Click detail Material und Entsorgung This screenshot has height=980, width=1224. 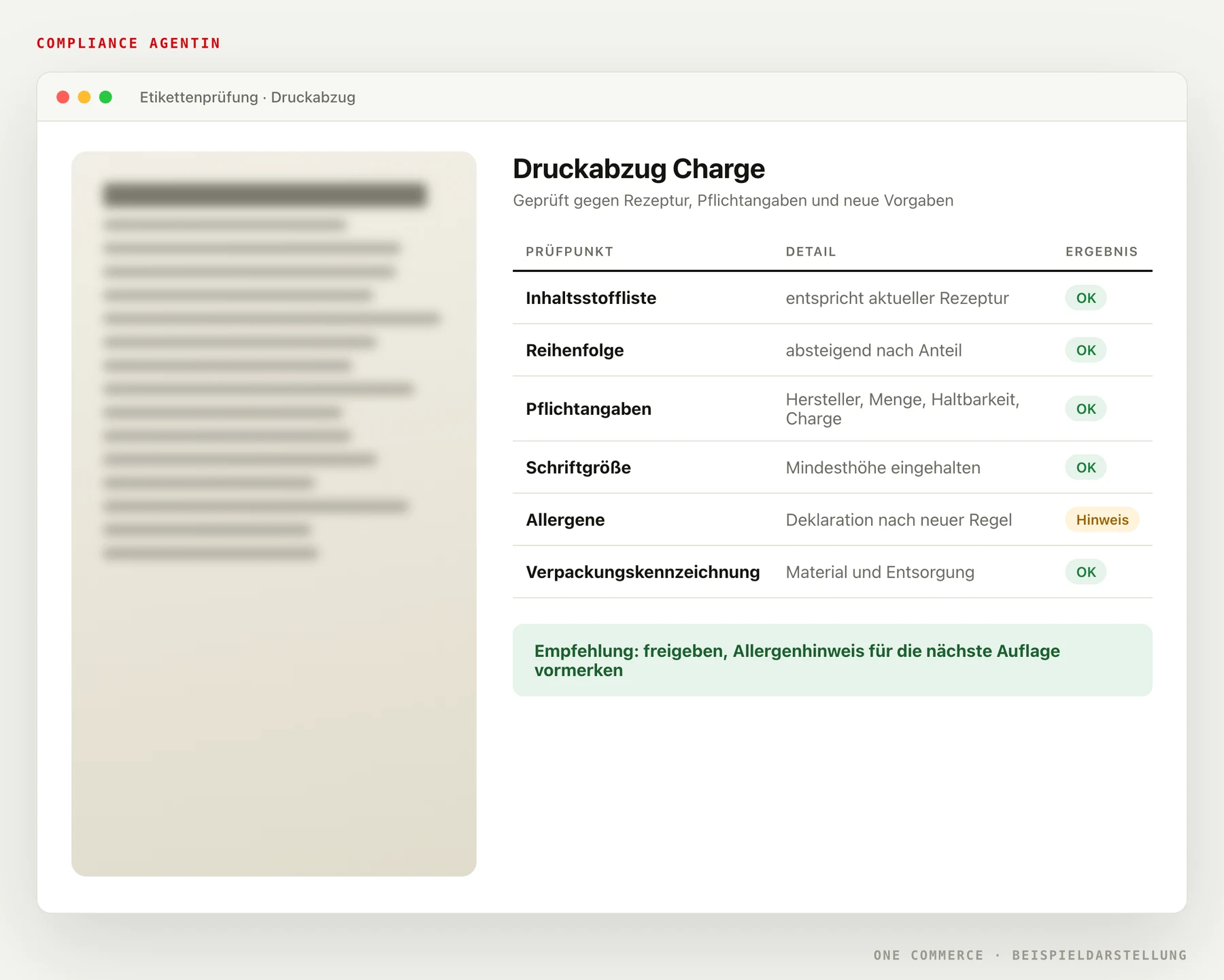tap(880, 572)
